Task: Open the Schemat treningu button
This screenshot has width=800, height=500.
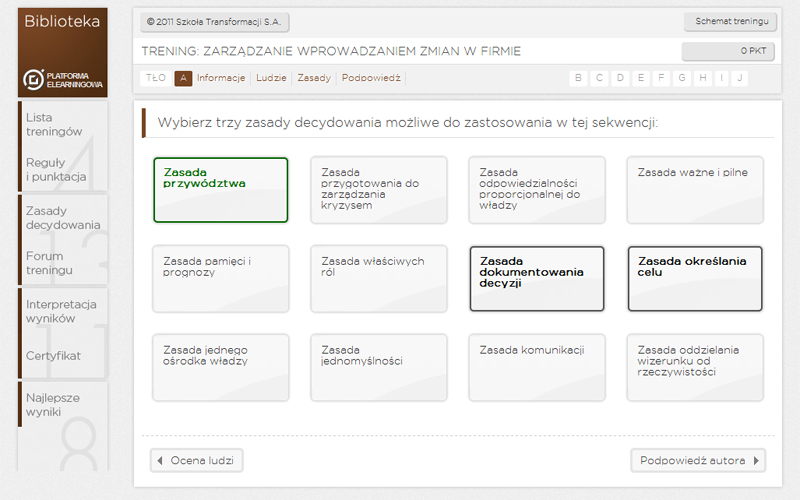Action: click(731, 21)
